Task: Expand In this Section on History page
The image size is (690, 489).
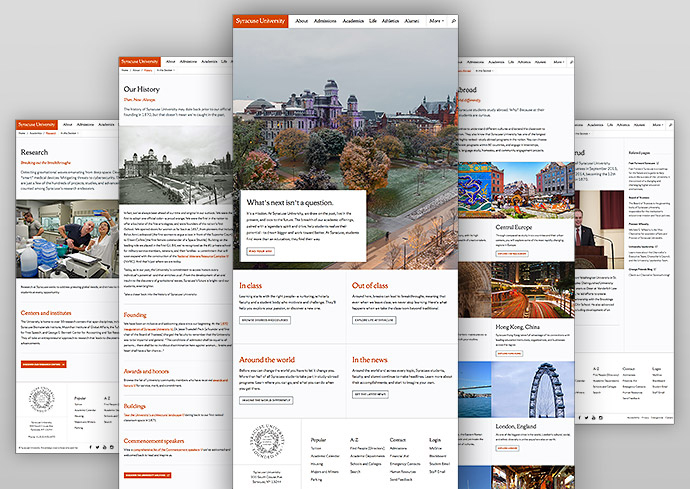Action: coord(165,70)
